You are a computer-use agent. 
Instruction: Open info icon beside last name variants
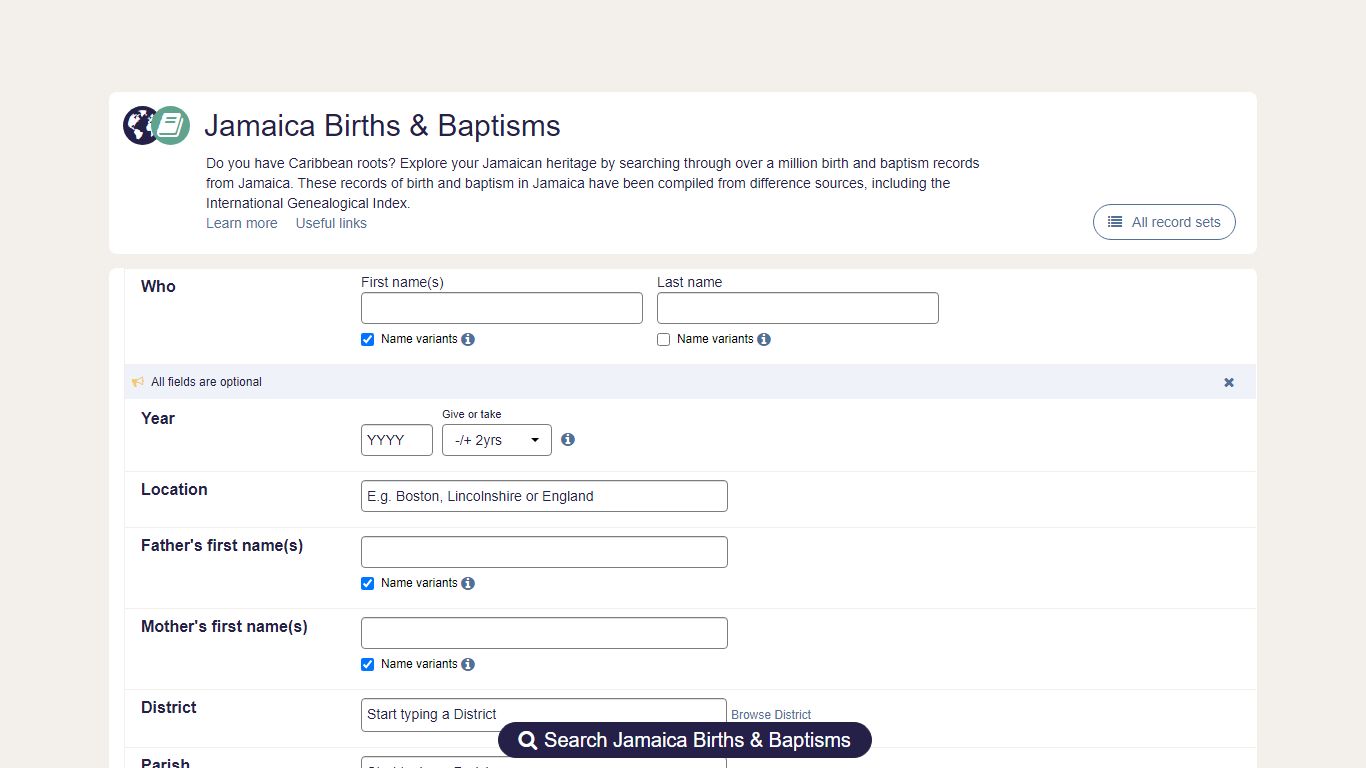(764, 339)
